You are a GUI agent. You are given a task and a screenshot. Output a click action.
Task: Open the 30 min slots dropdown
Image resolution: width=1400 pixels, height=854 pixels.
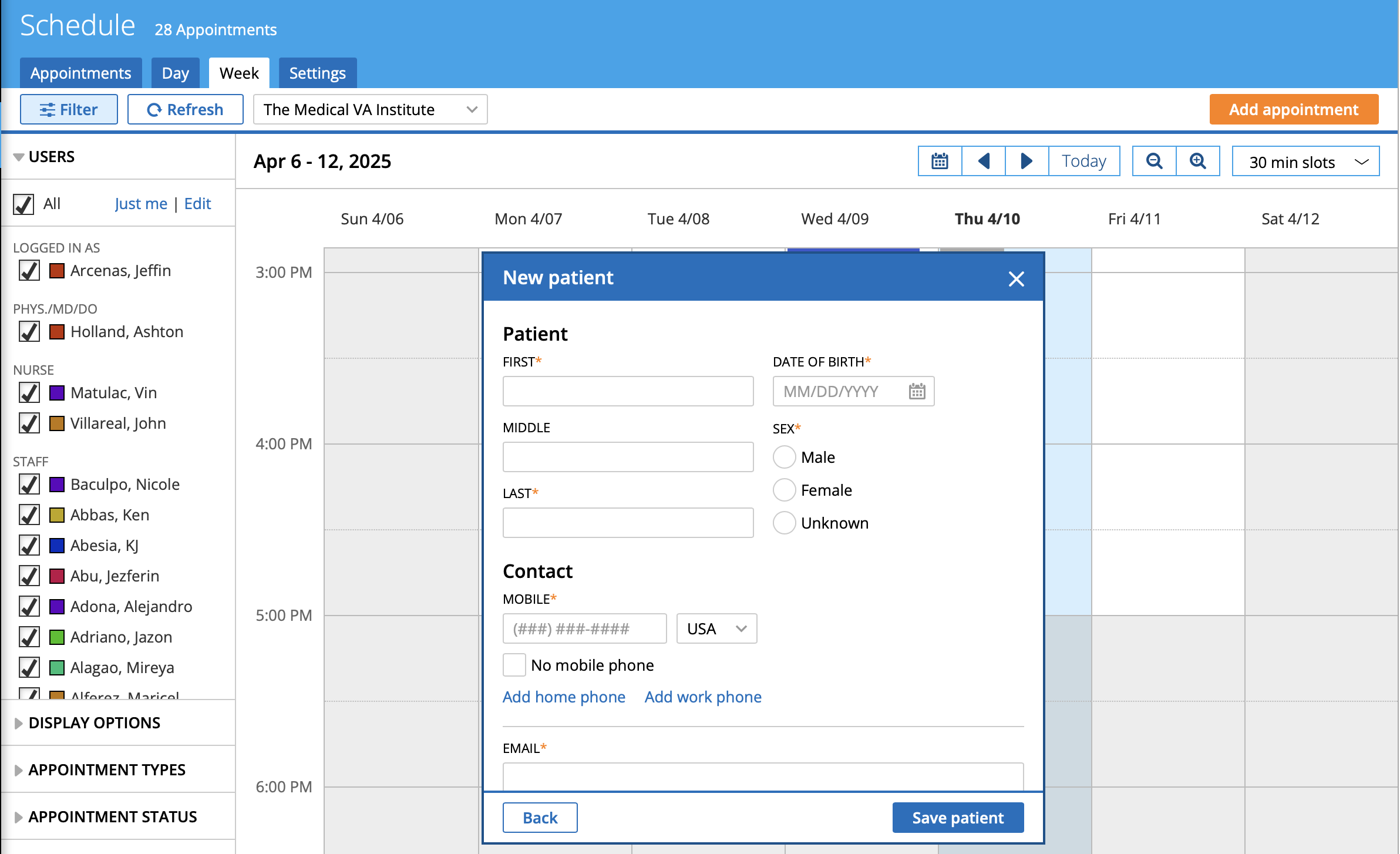pos(1305,162)
